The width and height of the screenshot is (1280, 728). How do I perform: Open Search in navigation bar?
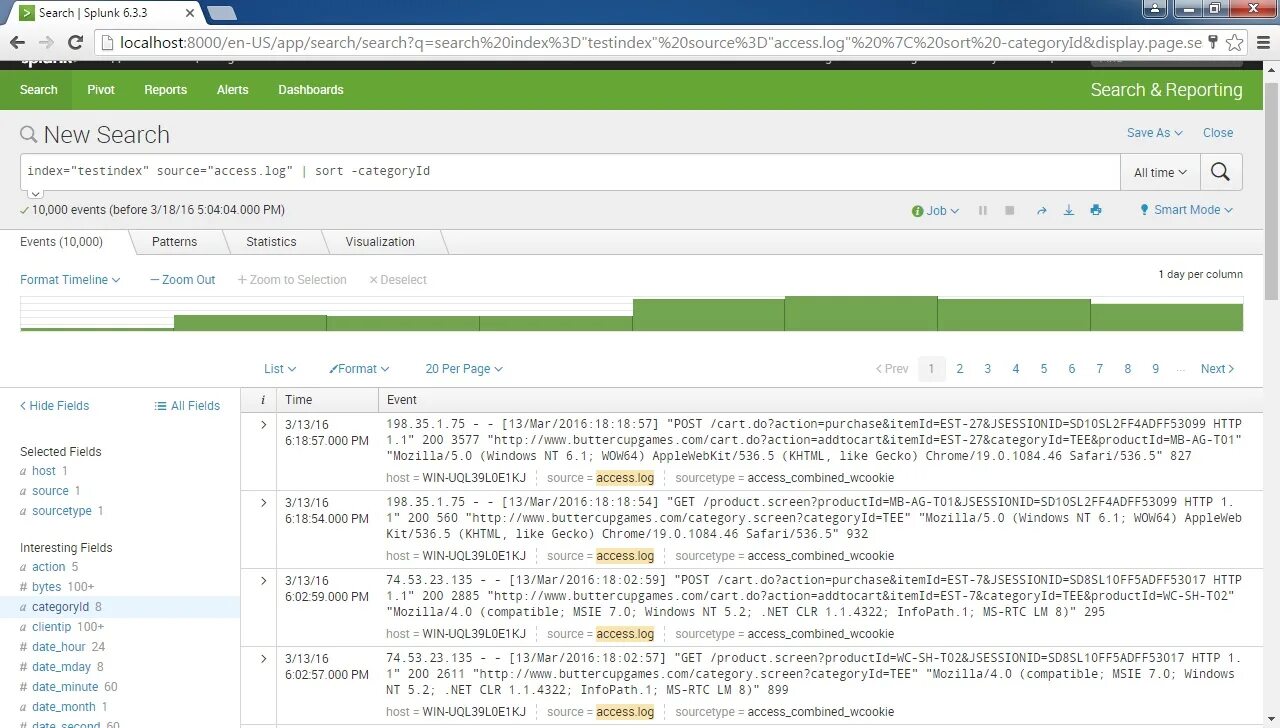[x=39, y=90]
